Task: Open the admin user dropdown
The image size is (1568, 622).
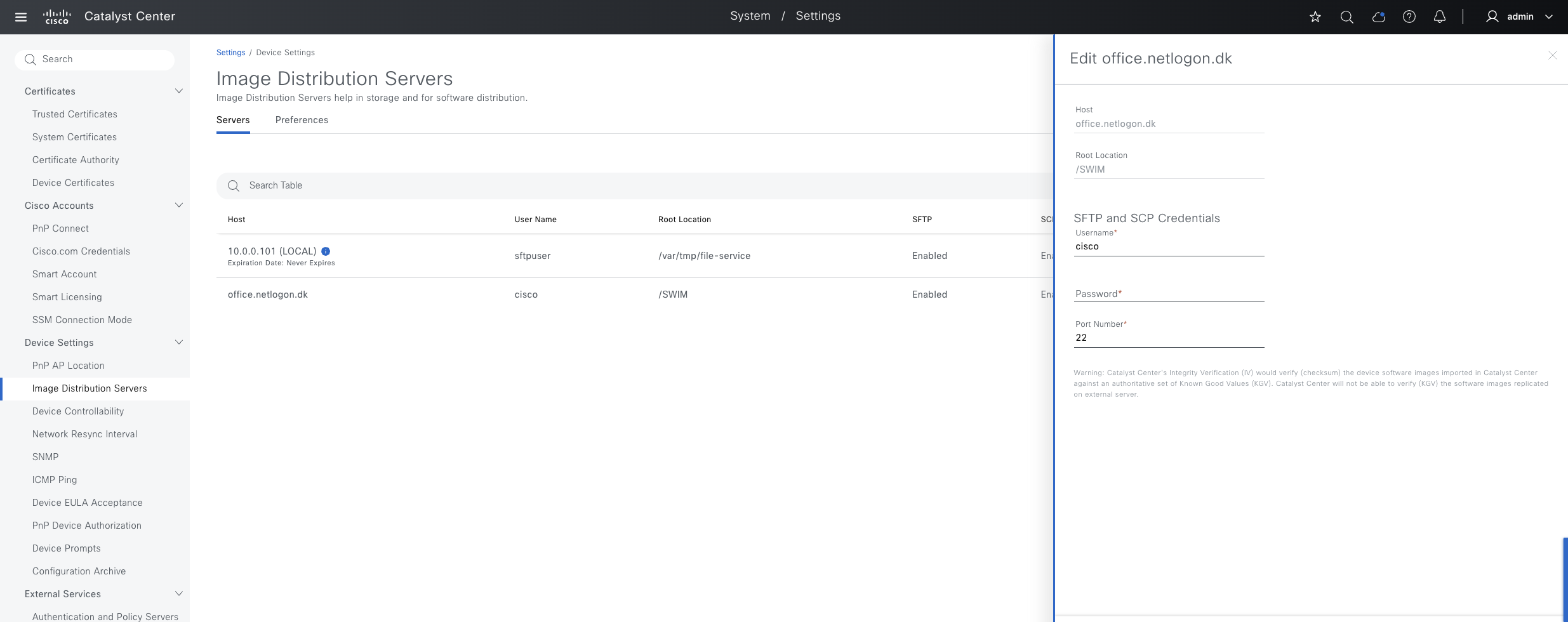Action: pos(1520,17)
